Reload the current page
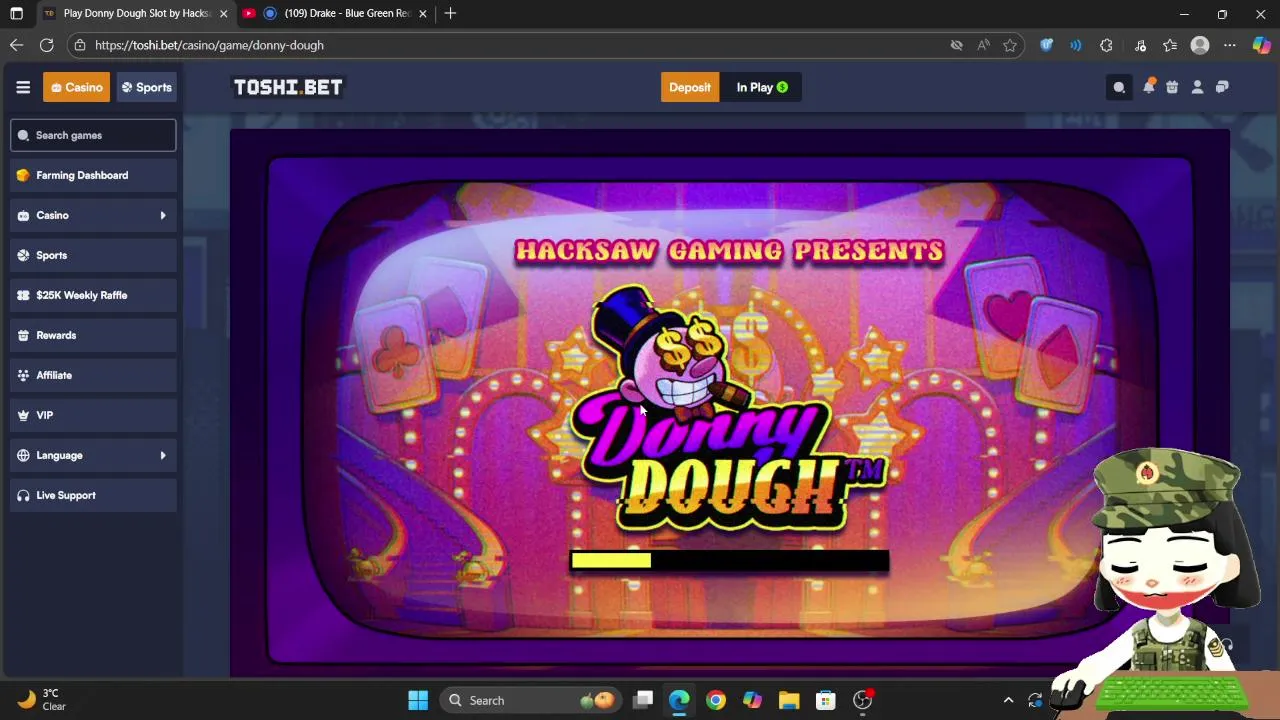The height and width of the screenshot is (720, 1280). (x=46, y=45)
